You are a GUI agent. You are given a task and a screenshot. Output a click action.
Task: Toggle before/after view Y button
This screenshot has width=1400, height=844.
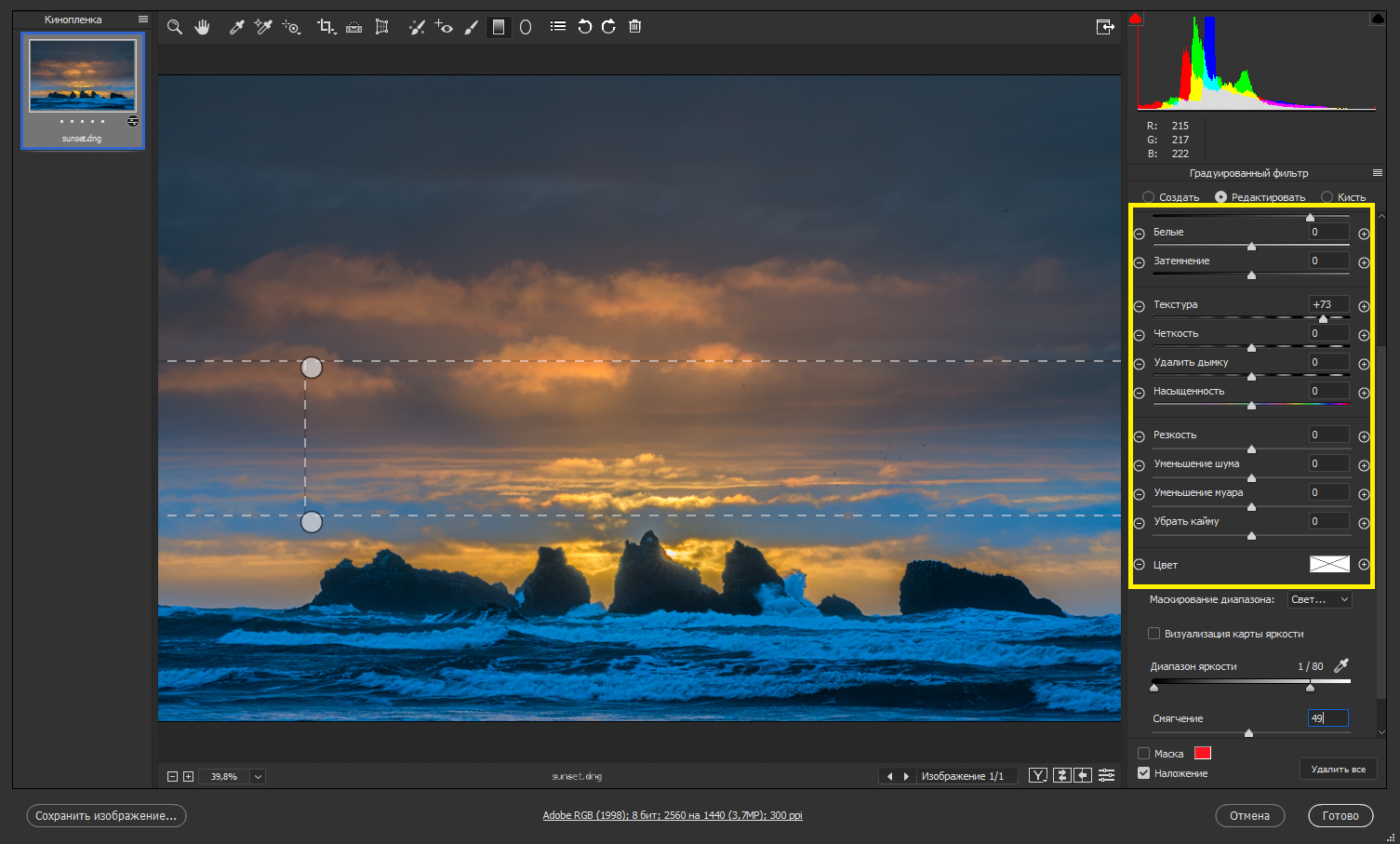[1038, 775]
